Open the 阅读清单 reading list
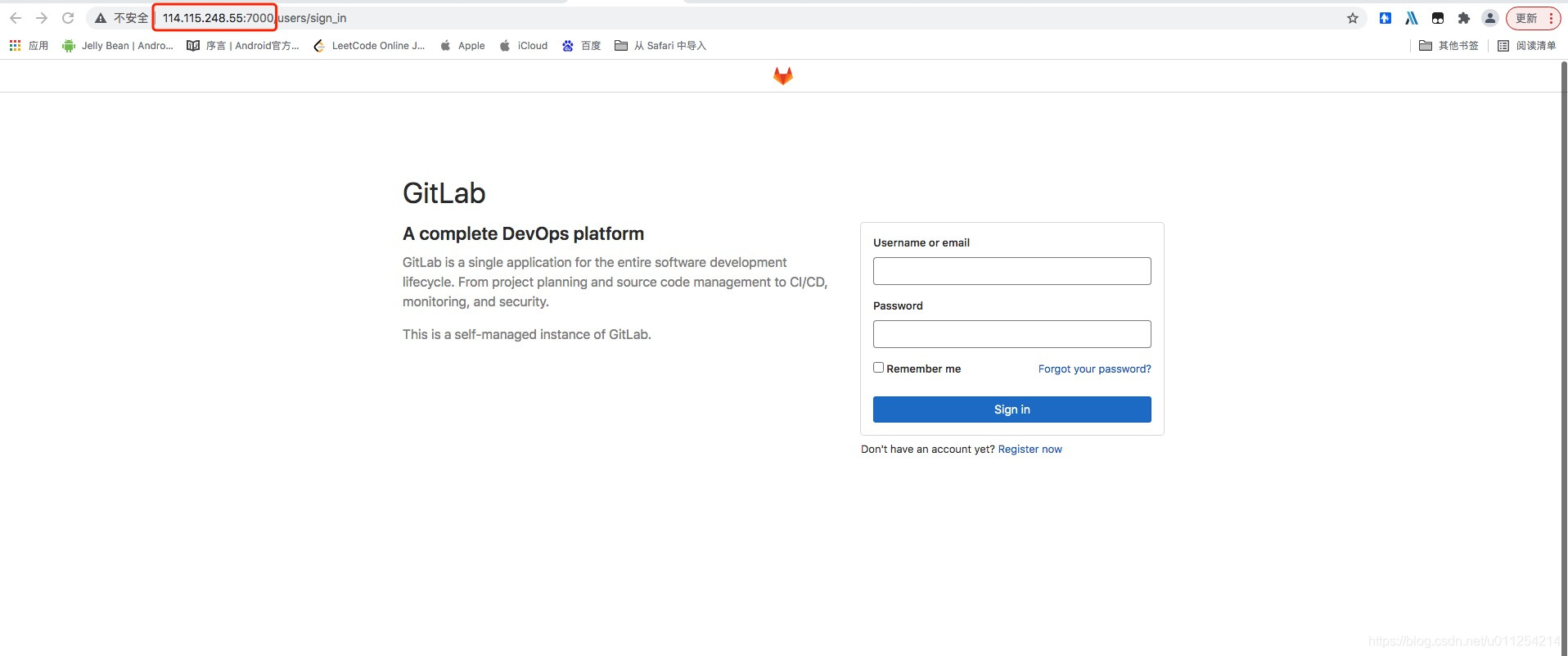The image size is (1568, 656). point(1526,46)
